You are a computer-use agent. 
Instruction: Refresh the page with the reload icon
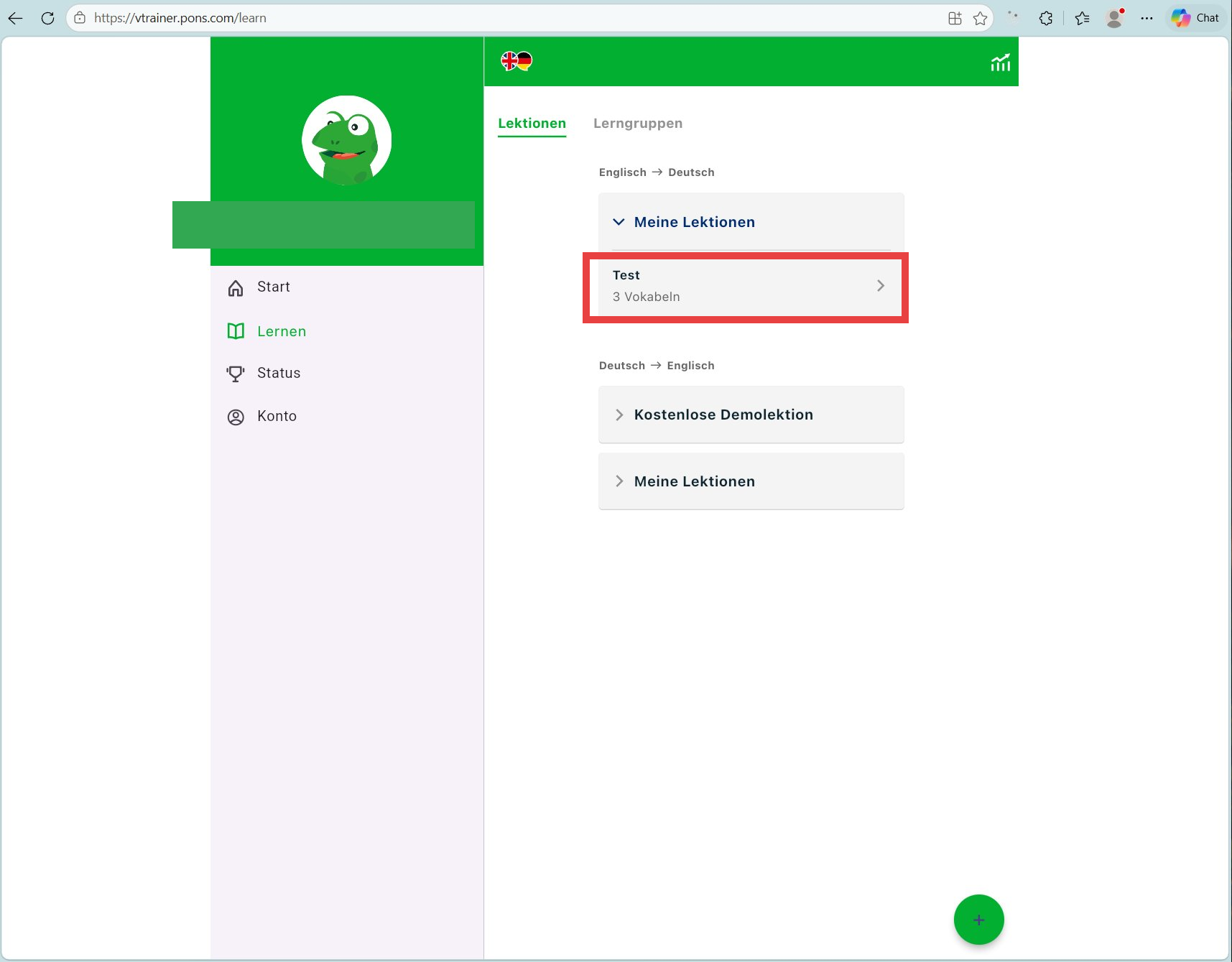47,18
